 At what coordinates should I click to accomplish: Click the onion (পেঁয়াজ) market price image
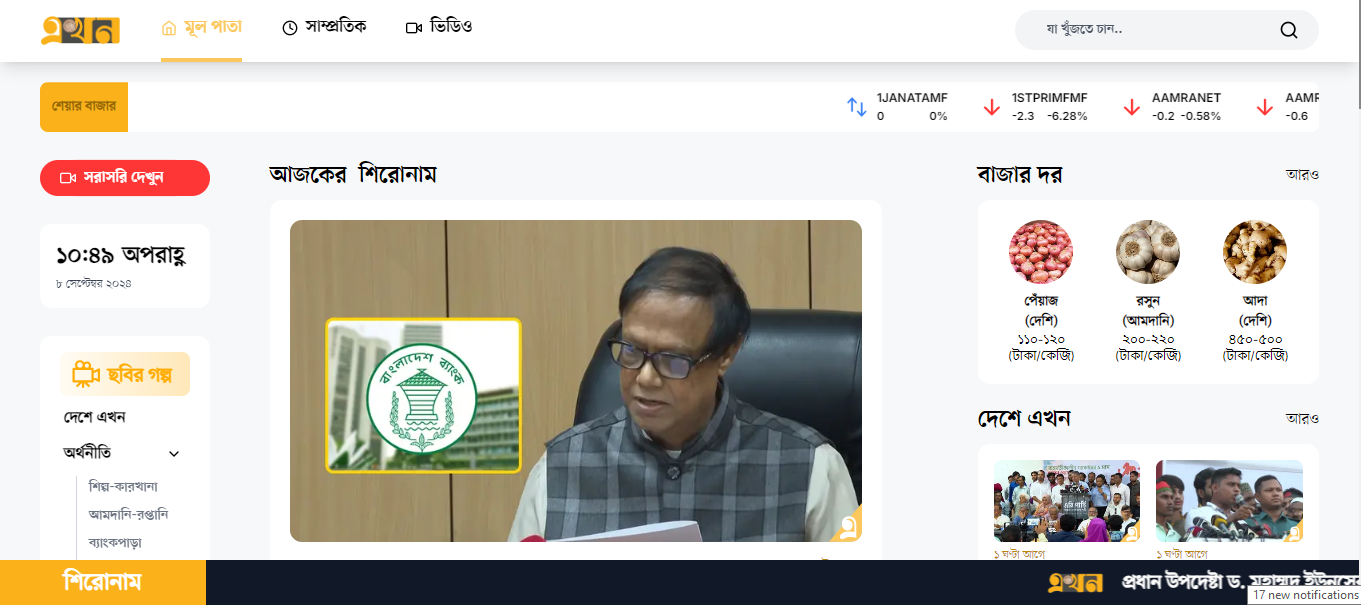point(1040,252)
